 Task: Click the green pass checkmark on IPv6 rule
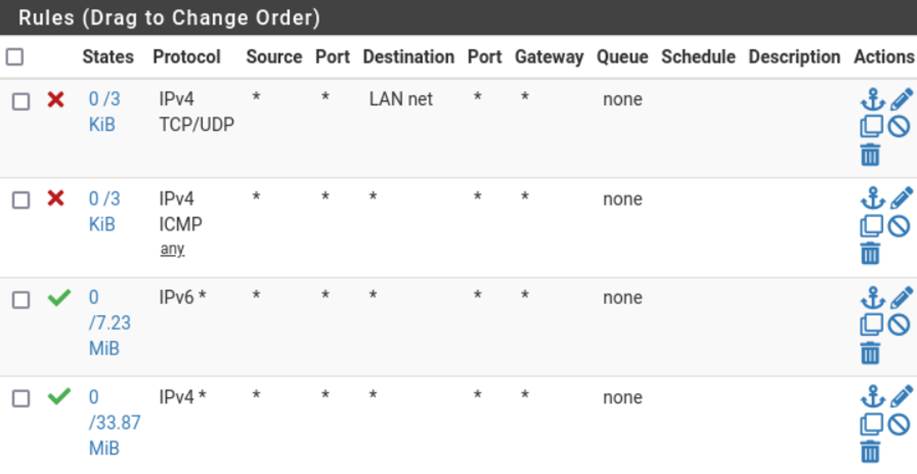(59, 297)
